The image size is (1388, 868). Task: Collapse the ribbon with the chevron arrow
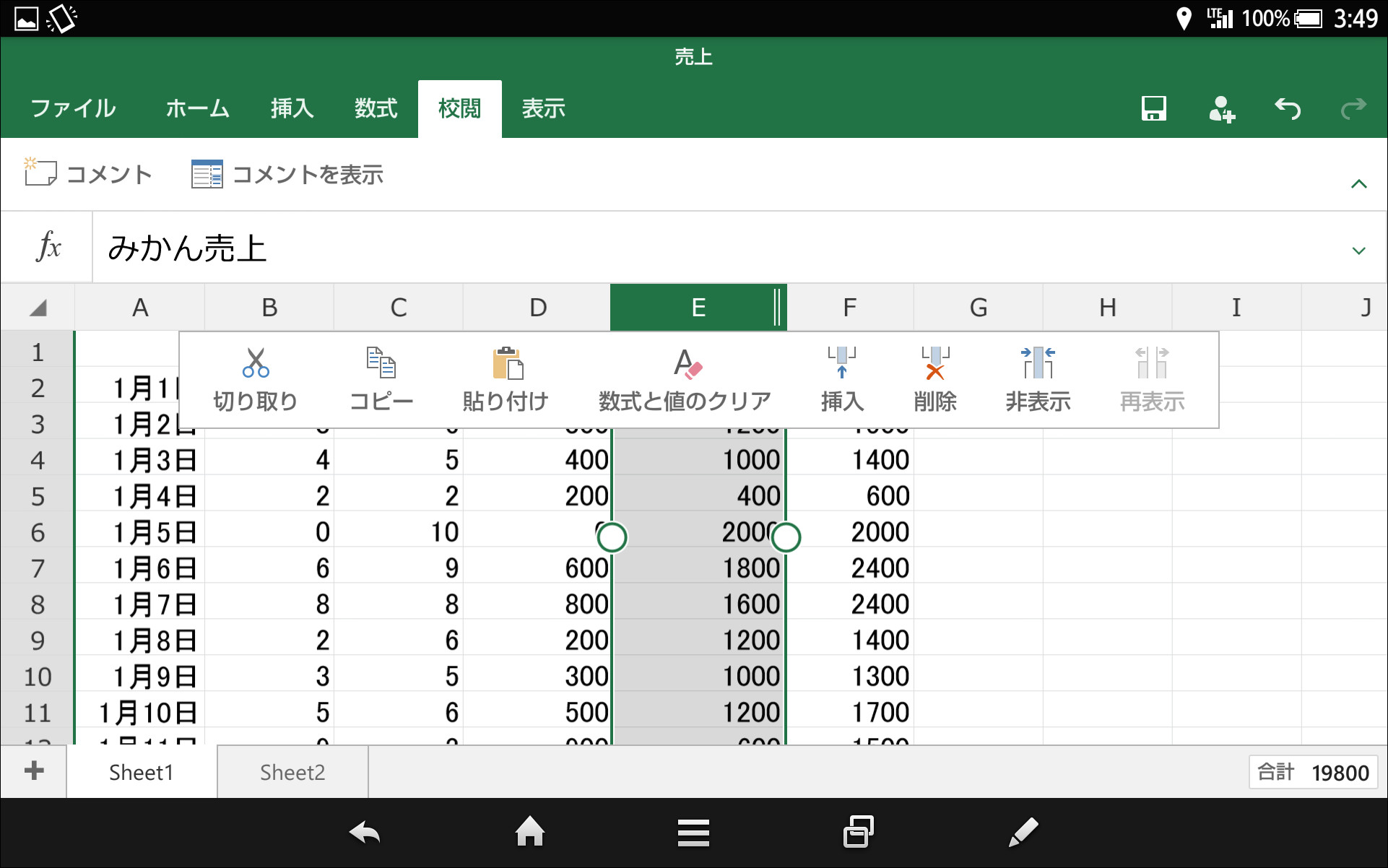click(x=1359, y=183)
